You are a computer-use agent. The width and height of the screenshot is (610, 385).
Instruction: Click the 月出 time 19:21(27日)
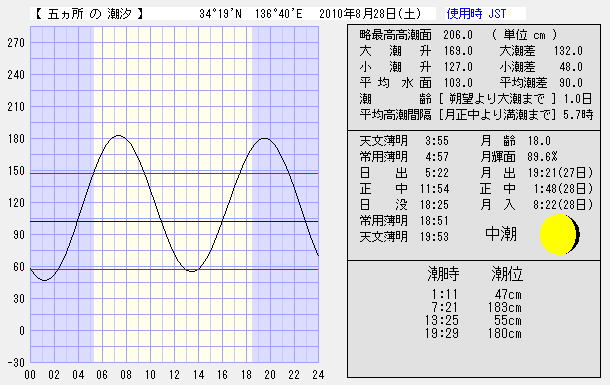pos(560,173)
